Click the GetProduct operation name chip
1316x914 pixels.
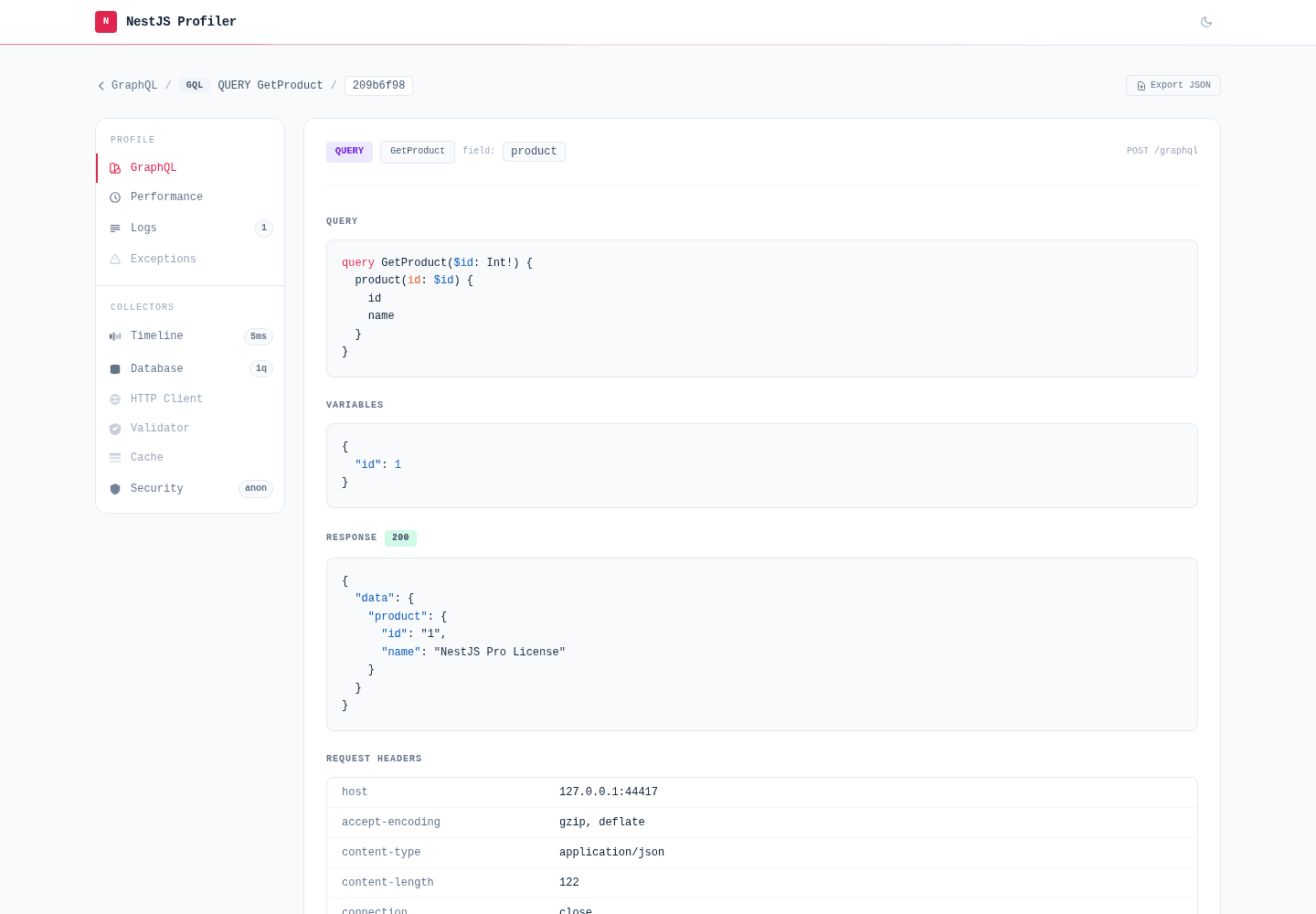(x=418, y=152)
